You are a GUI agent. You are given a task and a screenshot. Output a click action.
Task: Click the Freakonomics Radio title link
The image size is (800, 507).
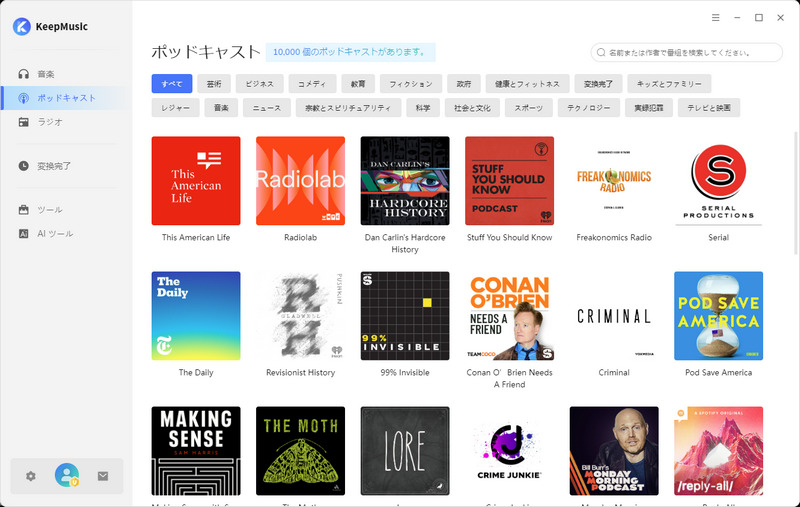614,238
